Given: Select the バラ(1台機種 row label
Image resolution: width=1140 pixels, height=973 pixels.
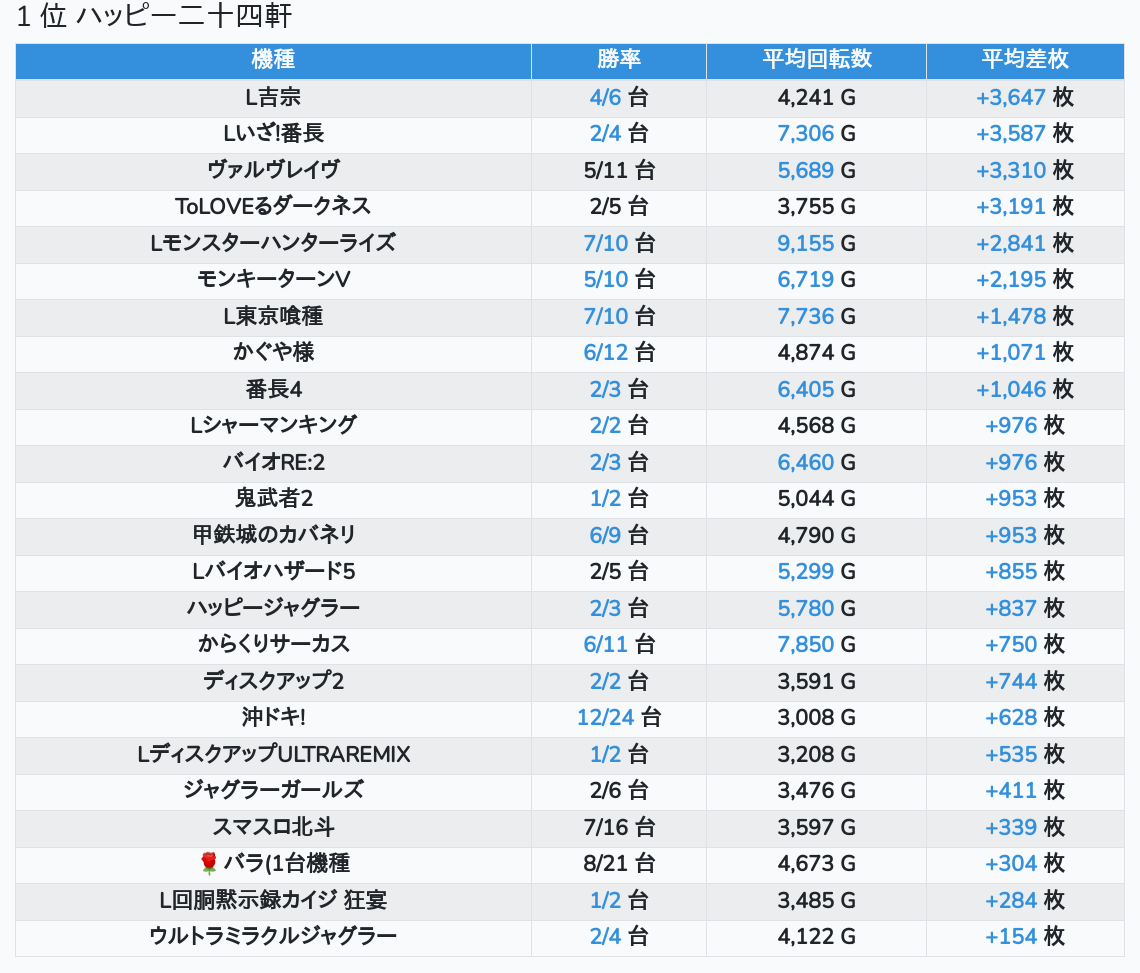Looking at the screenshot, I should (286, 864).
